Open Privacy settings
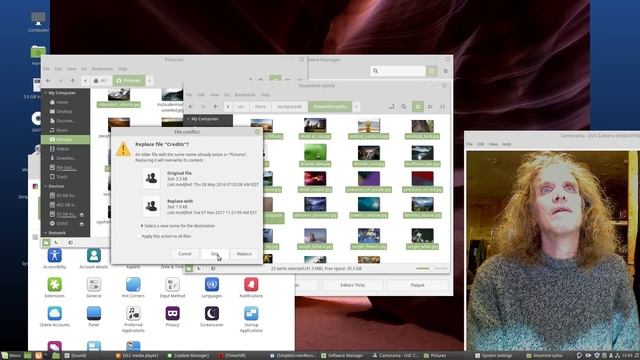Image resolution: width=640 pixels, height=360 pixels. point(172,317)
